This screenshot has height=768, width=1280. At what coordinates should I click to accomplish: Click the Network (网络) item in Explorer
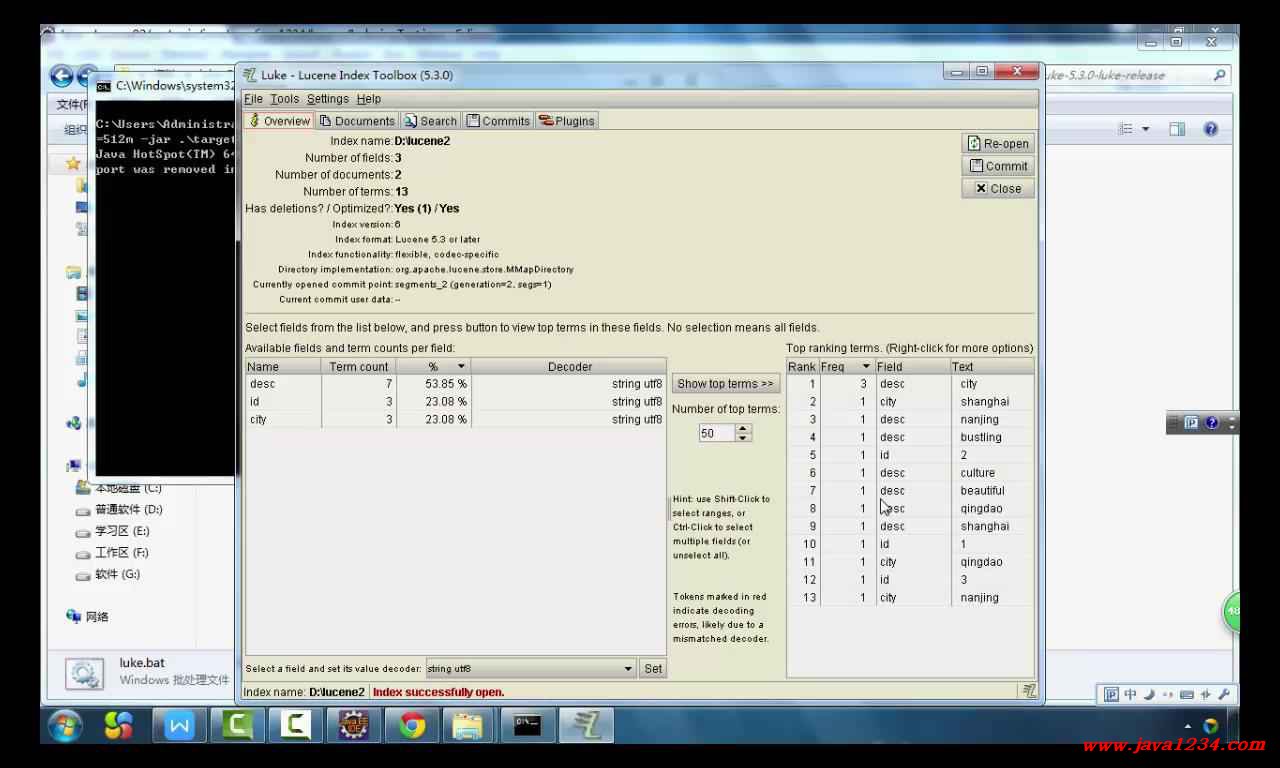pyautogui.click(x=88, y=617)
